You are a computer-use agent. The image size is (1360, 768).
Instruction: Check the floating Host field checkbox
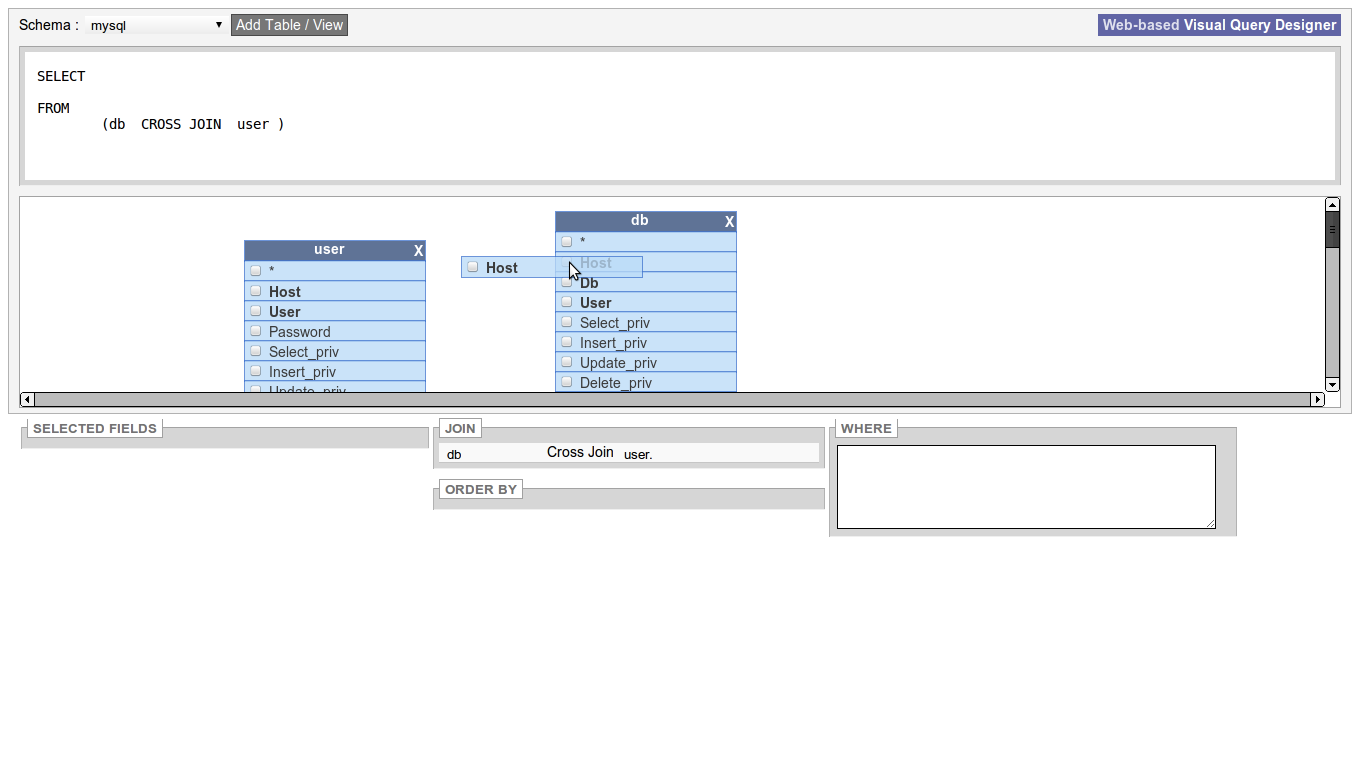pyautogui.click(x=472, y=266)
